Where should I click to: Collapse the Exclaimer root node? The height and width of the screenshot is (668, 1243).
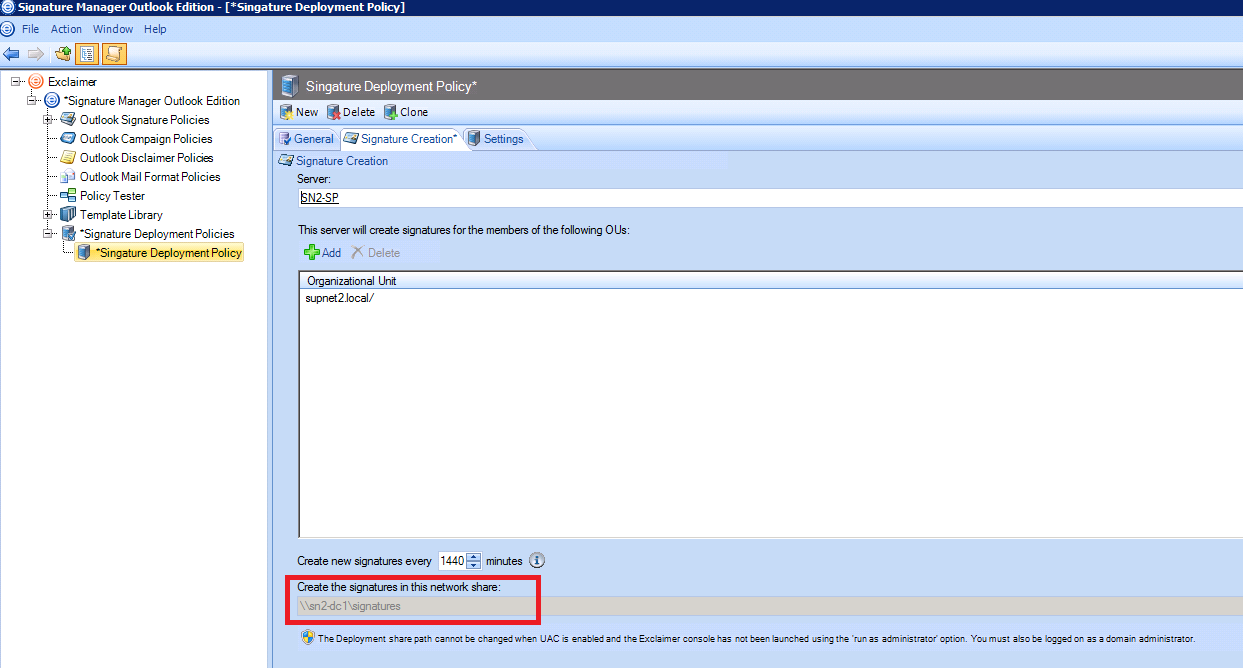point(16,81)
